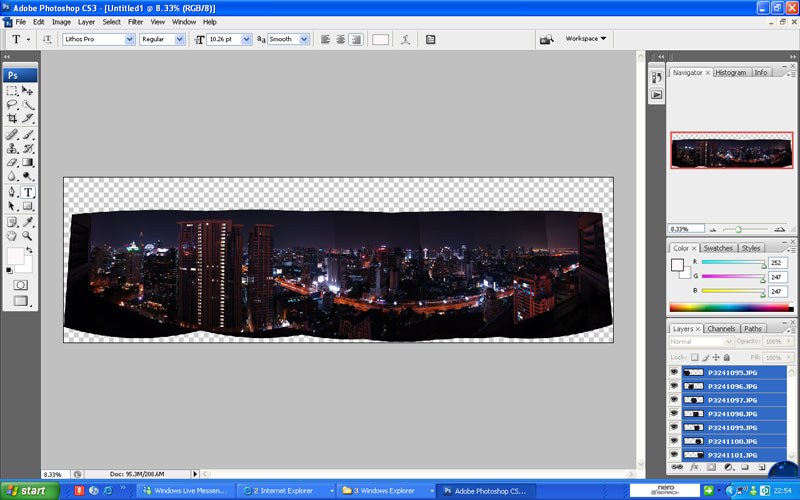
Task: Open the warp text dialog
Action: pos(406,39)
